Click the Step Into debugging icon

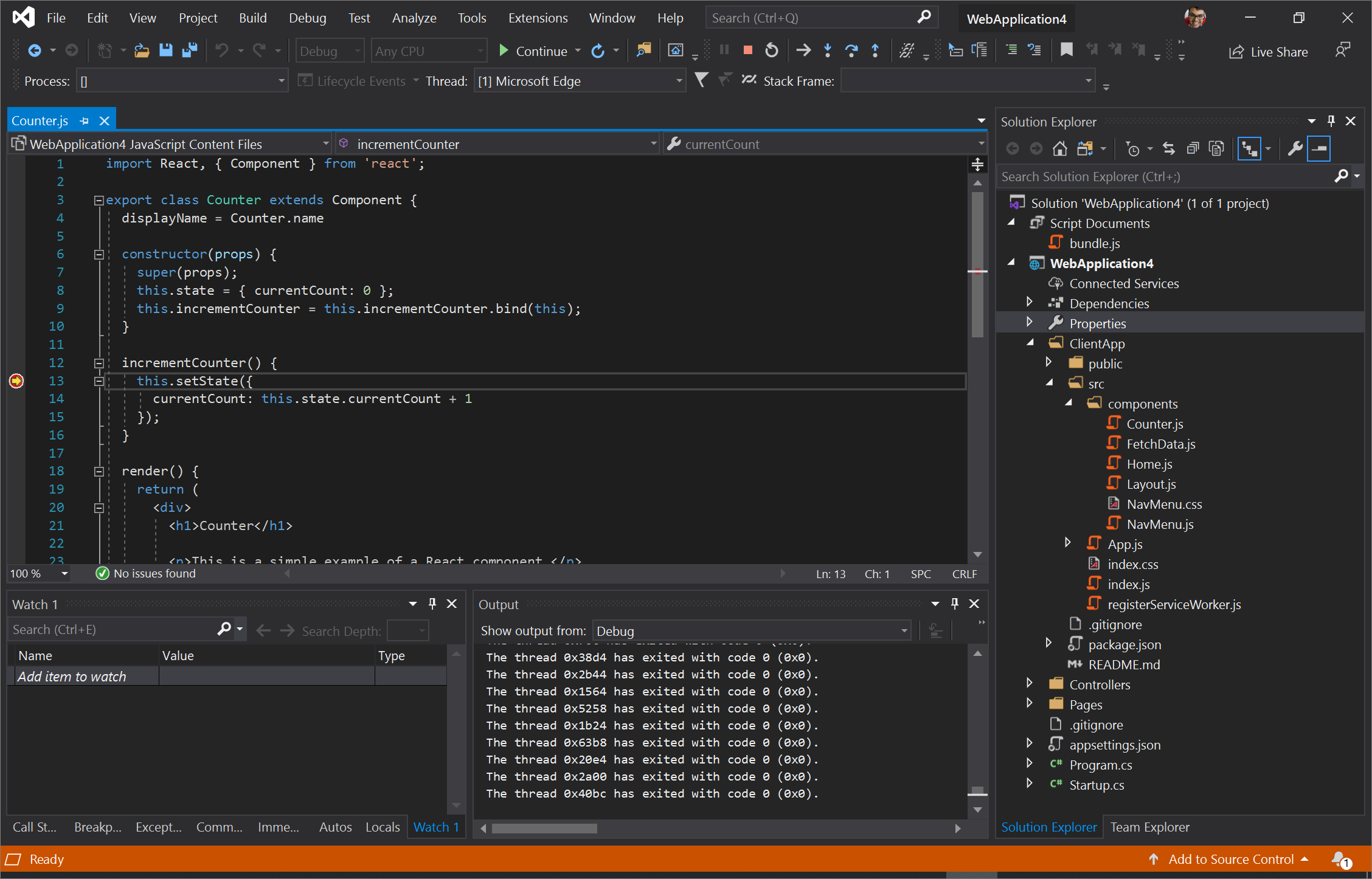tap(824, 51)
